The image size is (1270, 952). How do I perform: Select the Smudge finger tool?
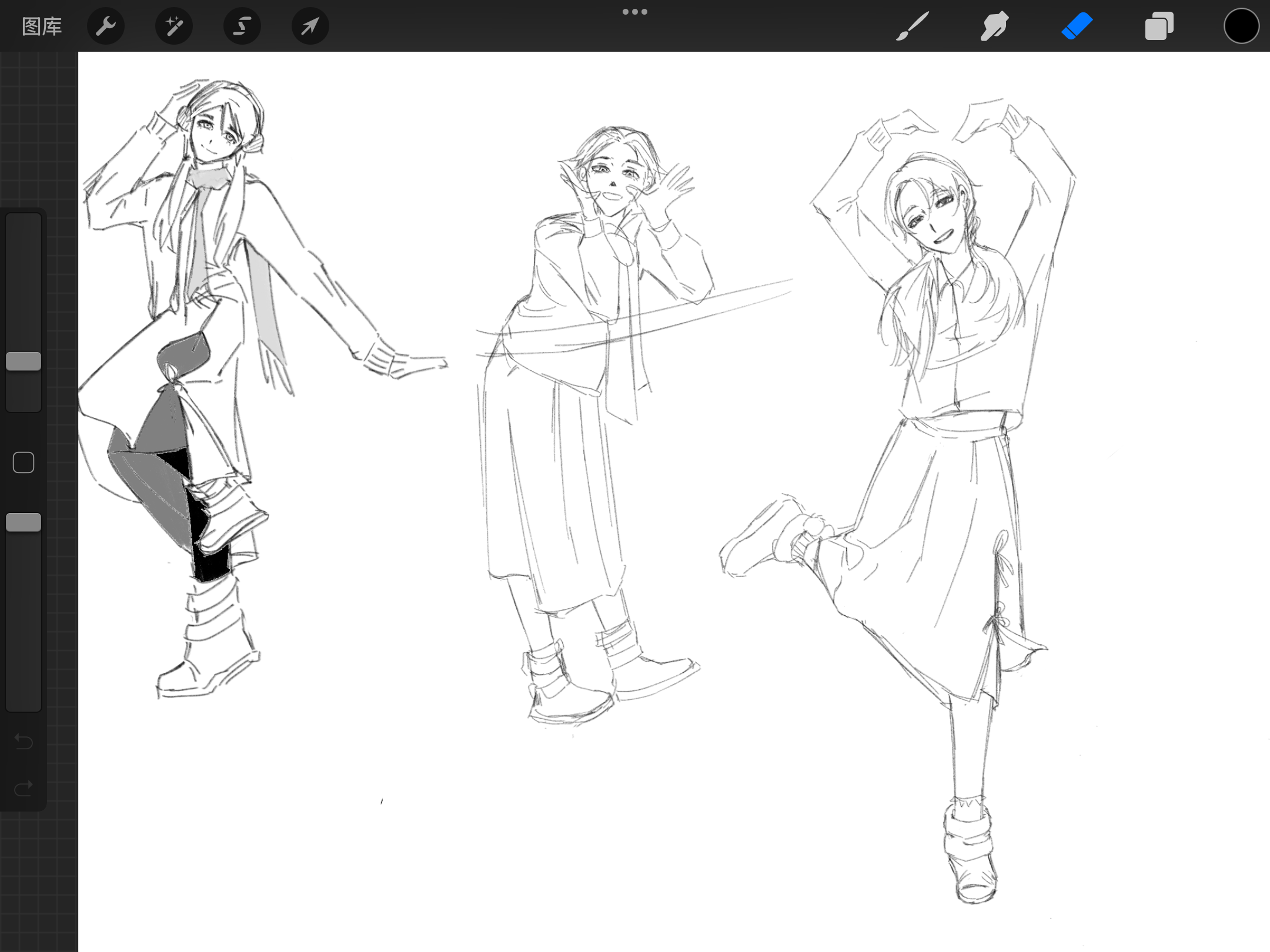pyautogui.click(x=994, y=26)
